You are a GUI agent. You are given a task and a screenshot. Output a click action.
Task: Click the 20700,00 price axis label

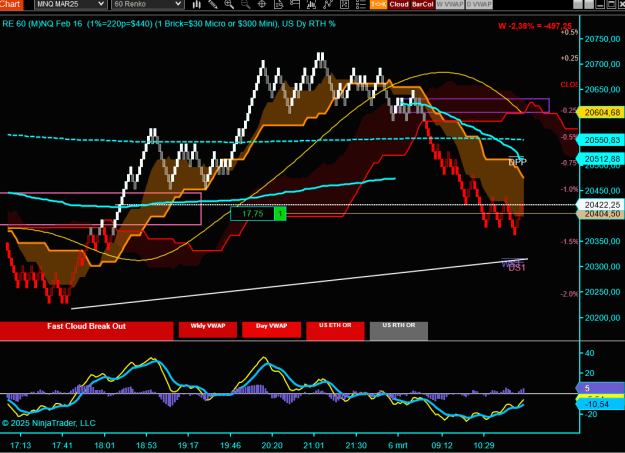pos(602,64)
